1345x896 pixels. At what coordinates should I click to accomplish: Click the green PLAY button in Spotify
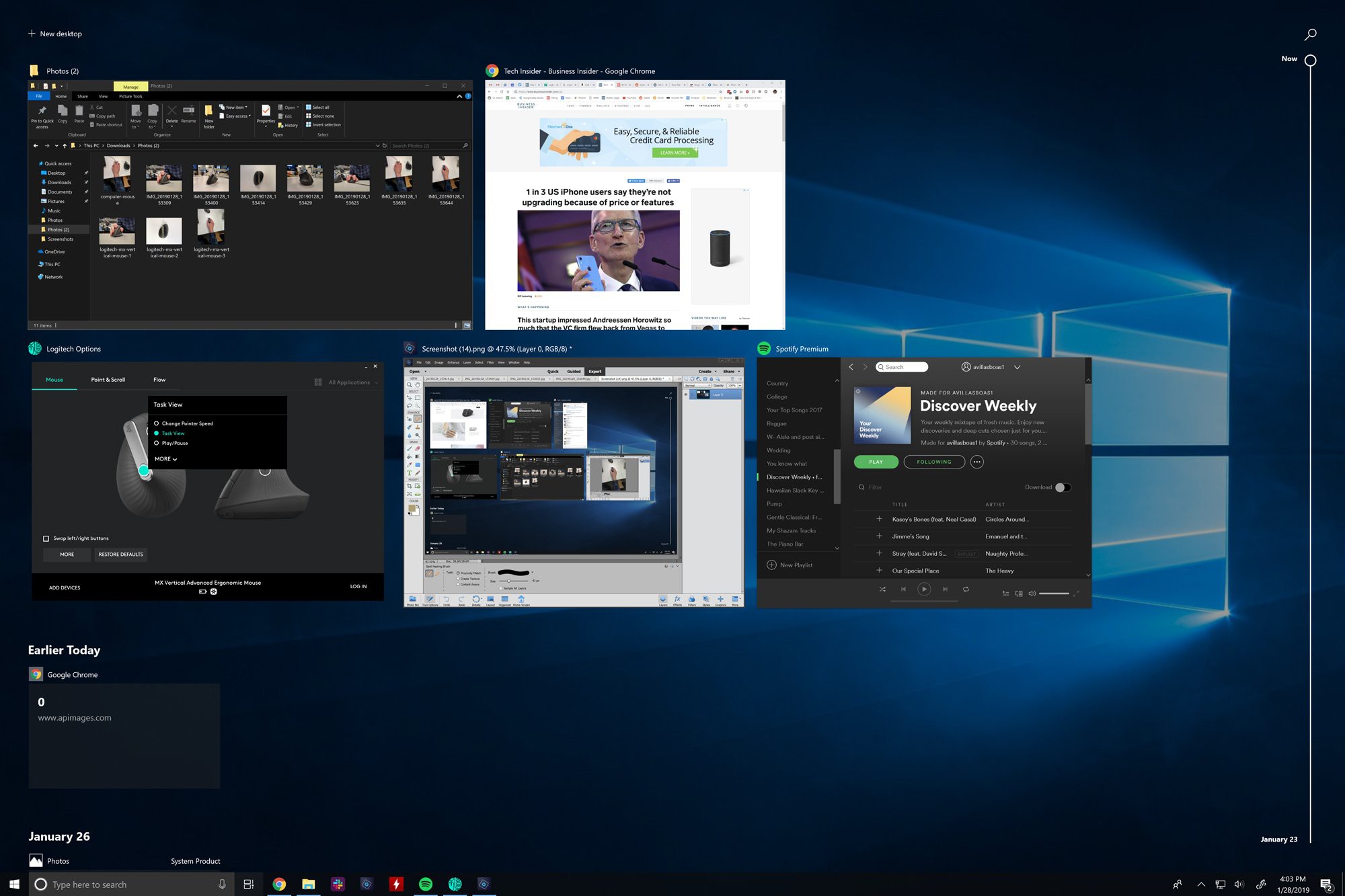pos(876,462)
